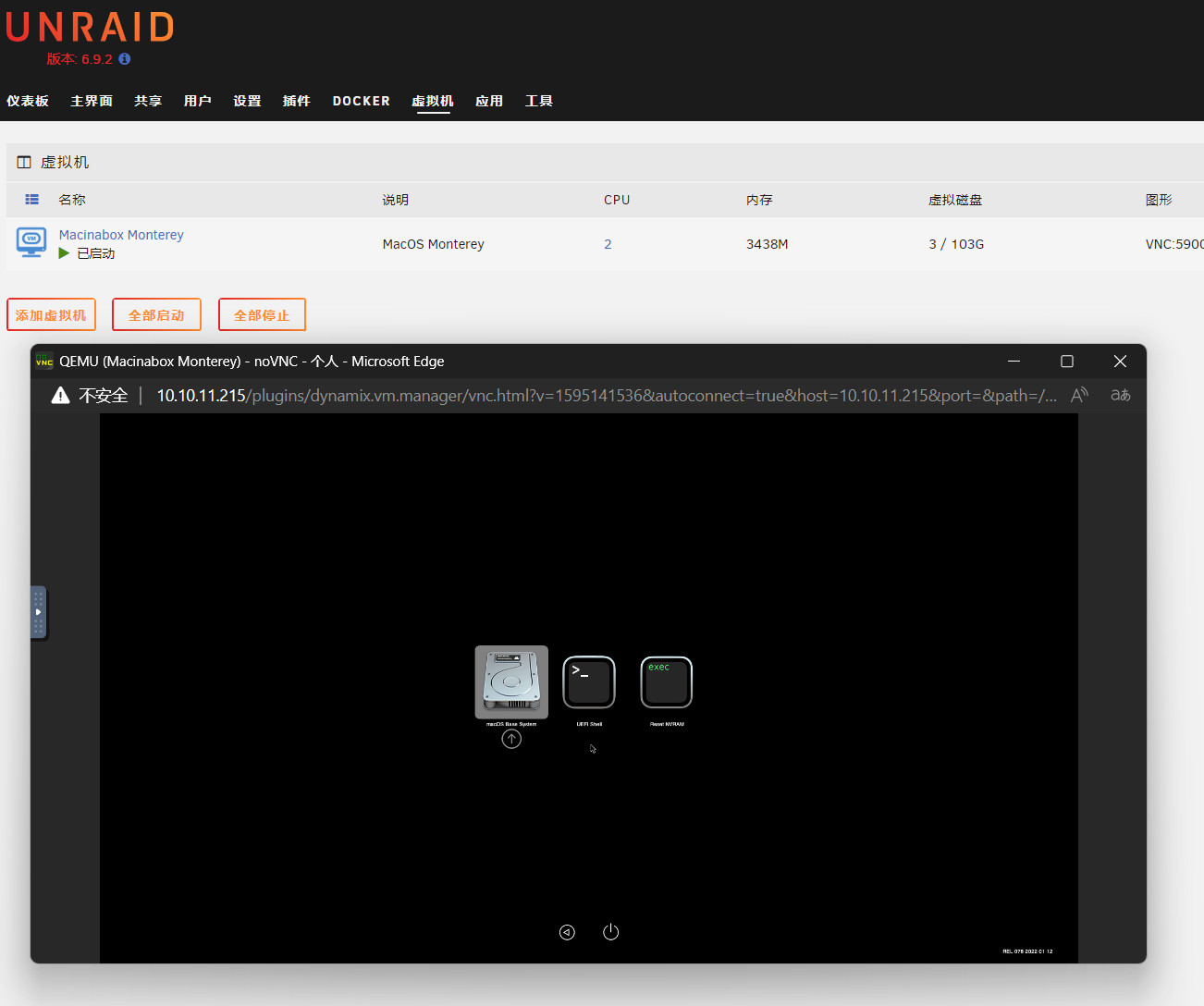The image size is (1204, 1006).
Task: Click the 全部启动 start all button
Action: [156, 314]
